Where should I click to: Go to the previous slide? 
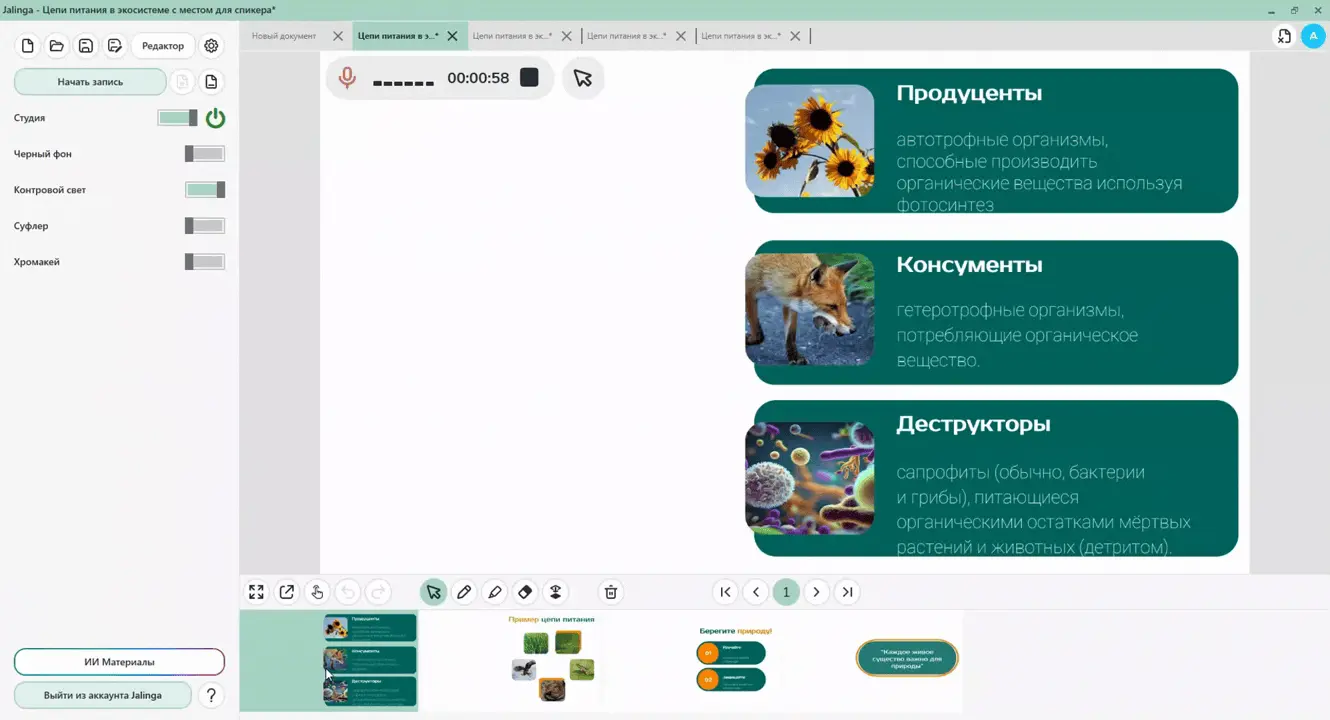point(756,592)
